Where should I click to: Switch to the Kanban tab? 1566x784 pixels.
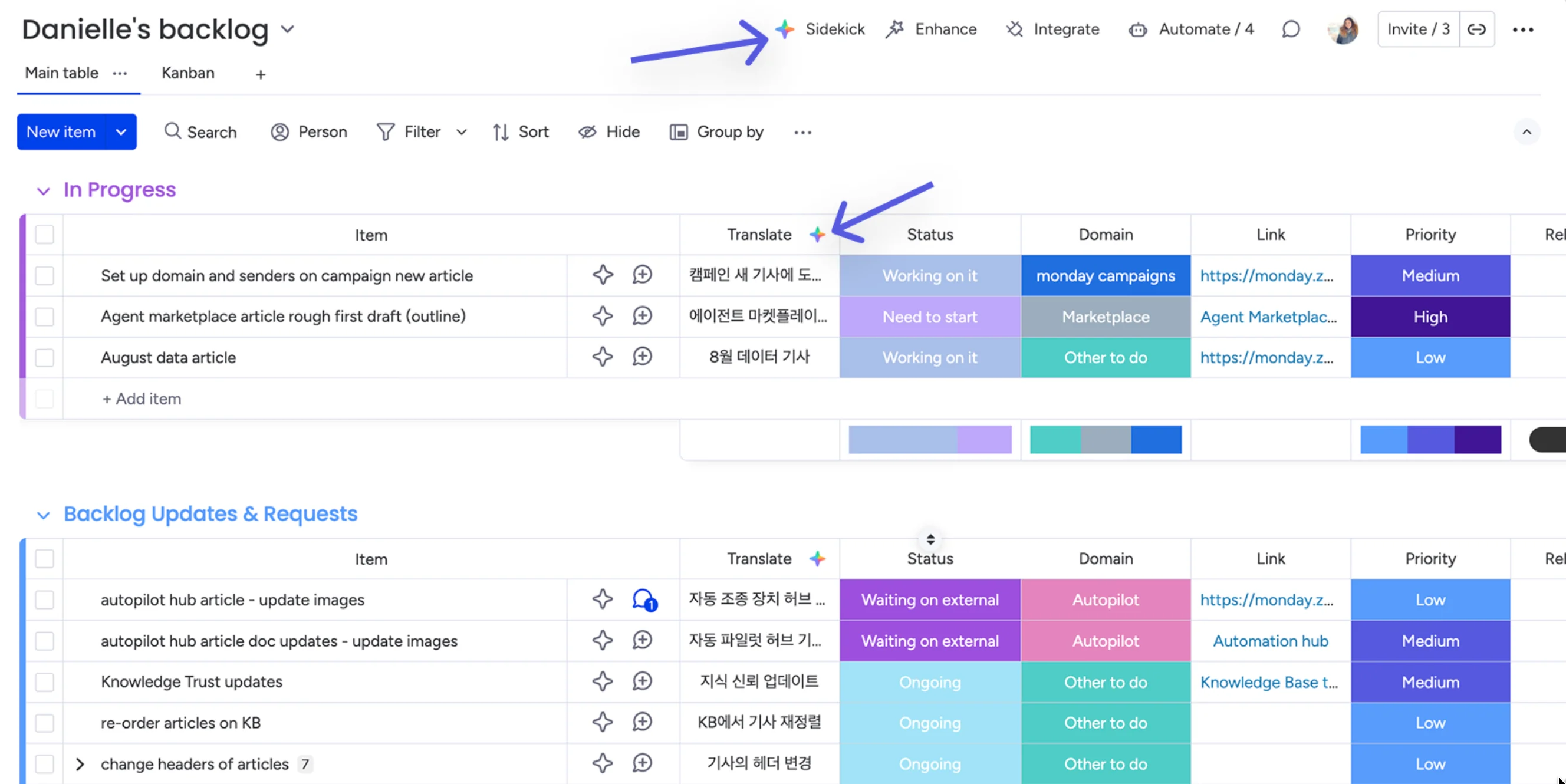pos(188,73)
